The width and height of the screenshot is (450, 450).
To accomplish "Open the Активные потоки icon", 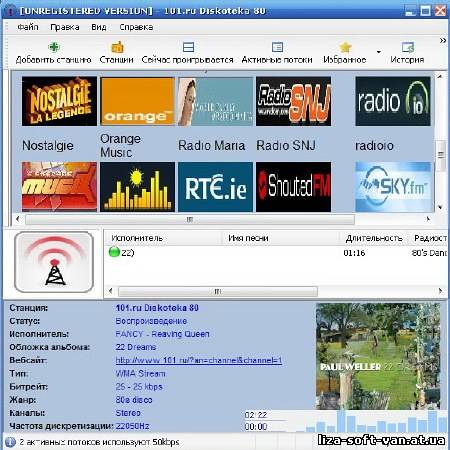I will [277, 47].
